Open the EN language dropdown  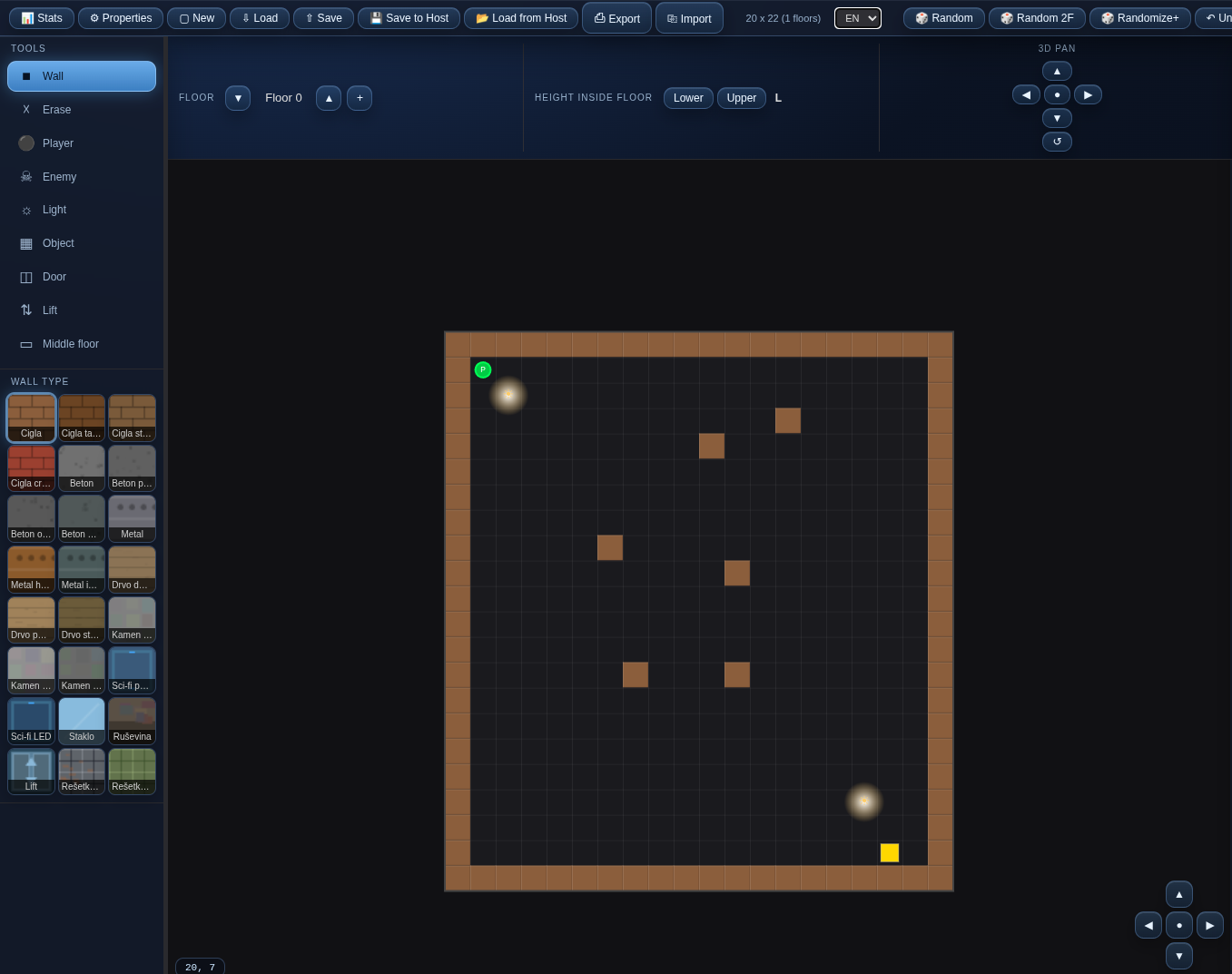coord(857,17)
